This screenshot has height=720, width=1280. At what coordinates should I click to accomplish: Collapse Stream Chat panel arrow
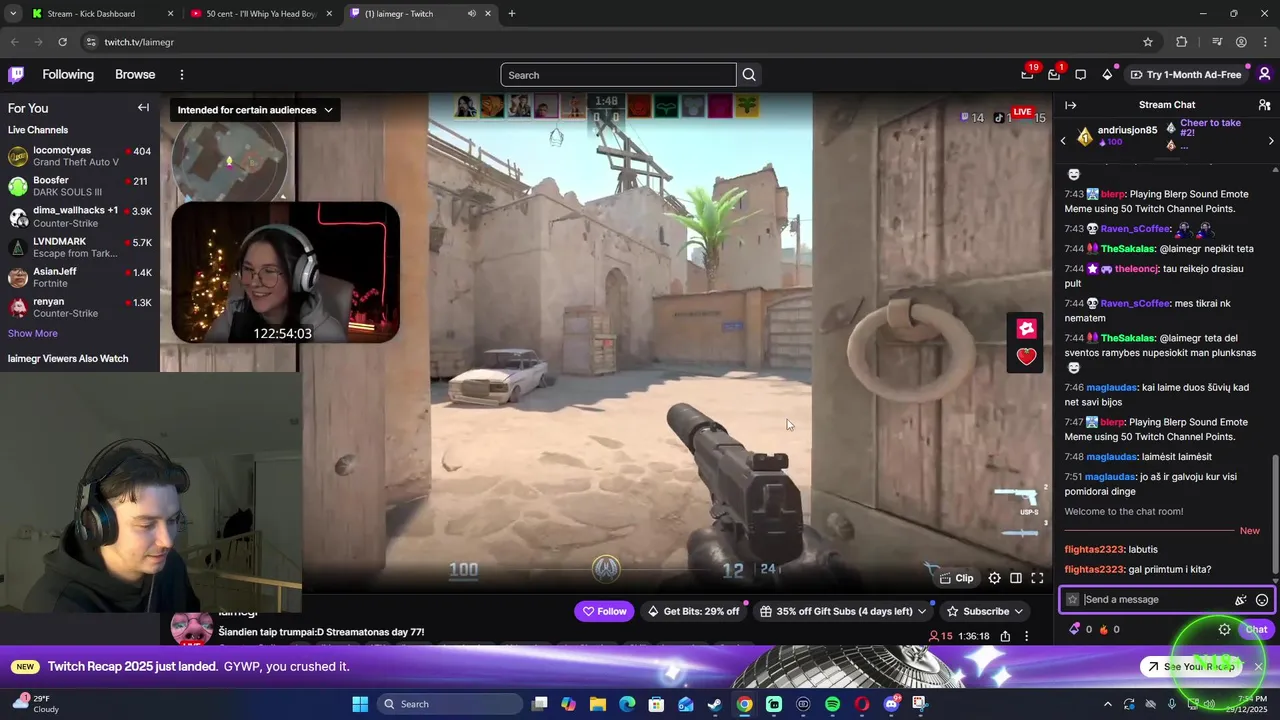coord(1071,105)
